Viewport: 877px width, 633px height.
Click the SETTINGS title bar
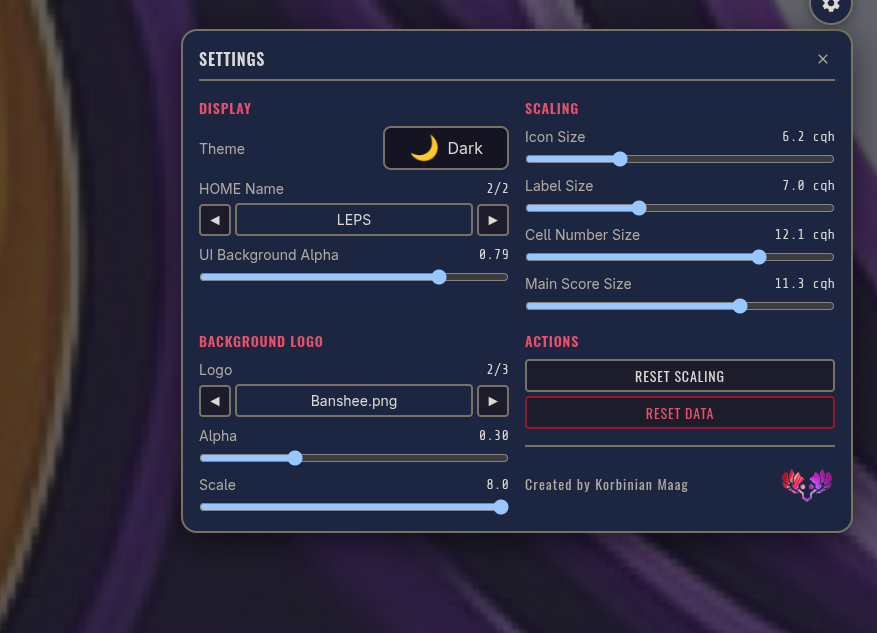pos(231,59)
